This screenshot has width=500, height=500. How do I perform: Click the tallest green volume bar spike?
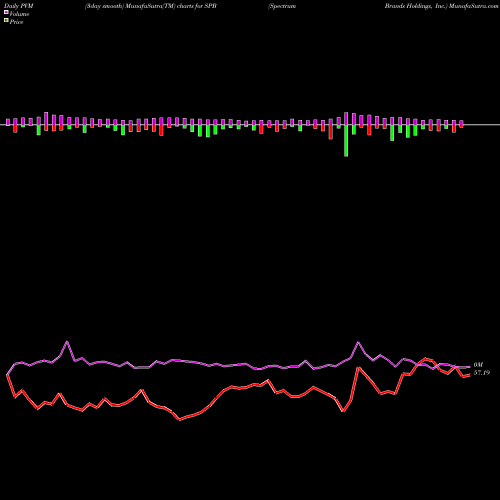pyautogui.click(x=346, y=141)
